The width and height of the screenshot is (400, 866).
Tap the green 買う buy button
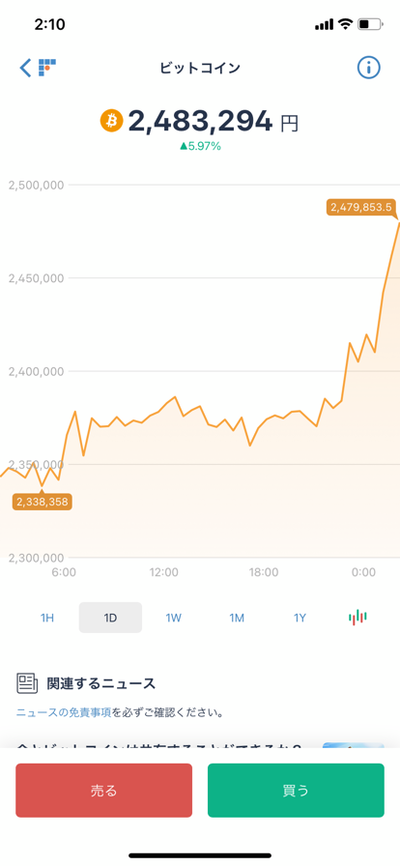click(296, 790)
